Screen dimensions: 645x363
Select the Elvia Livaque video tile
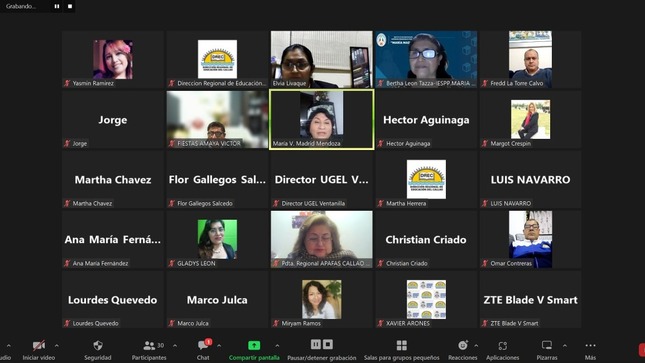click(322, 59)
